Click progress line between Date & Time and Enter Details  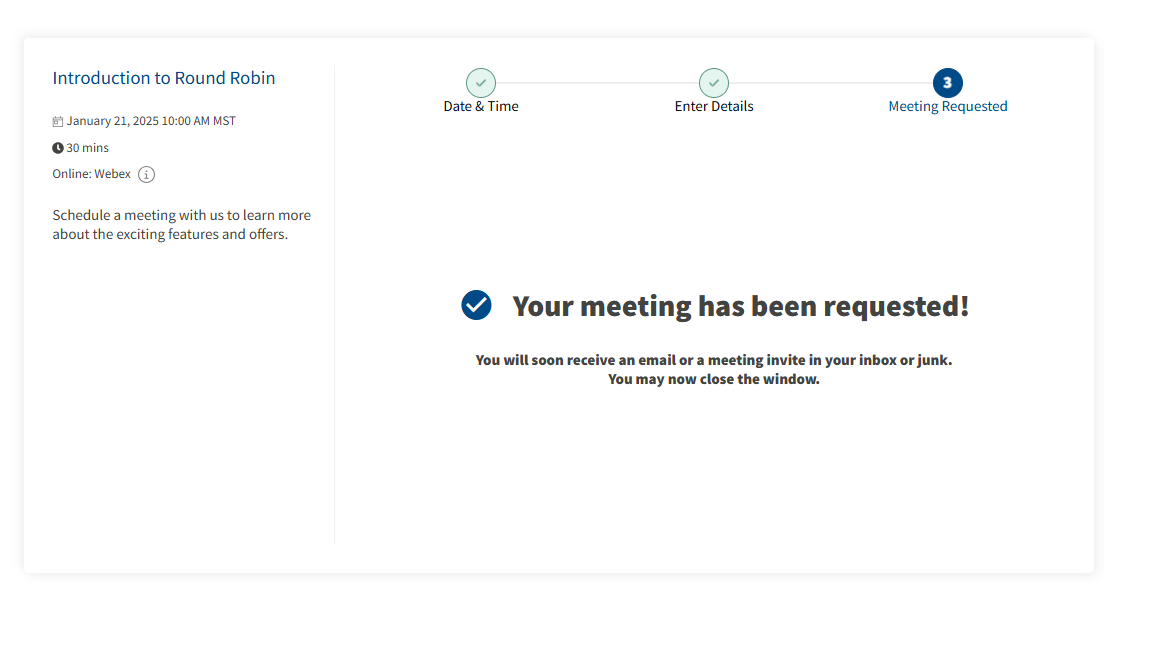point(597,83)
